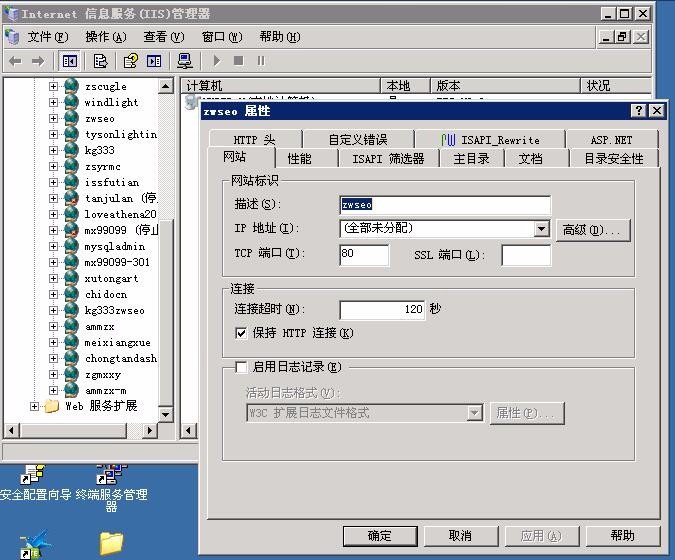
Task: Select the stopped tanjulan site icon
Action: click(71, 198)
